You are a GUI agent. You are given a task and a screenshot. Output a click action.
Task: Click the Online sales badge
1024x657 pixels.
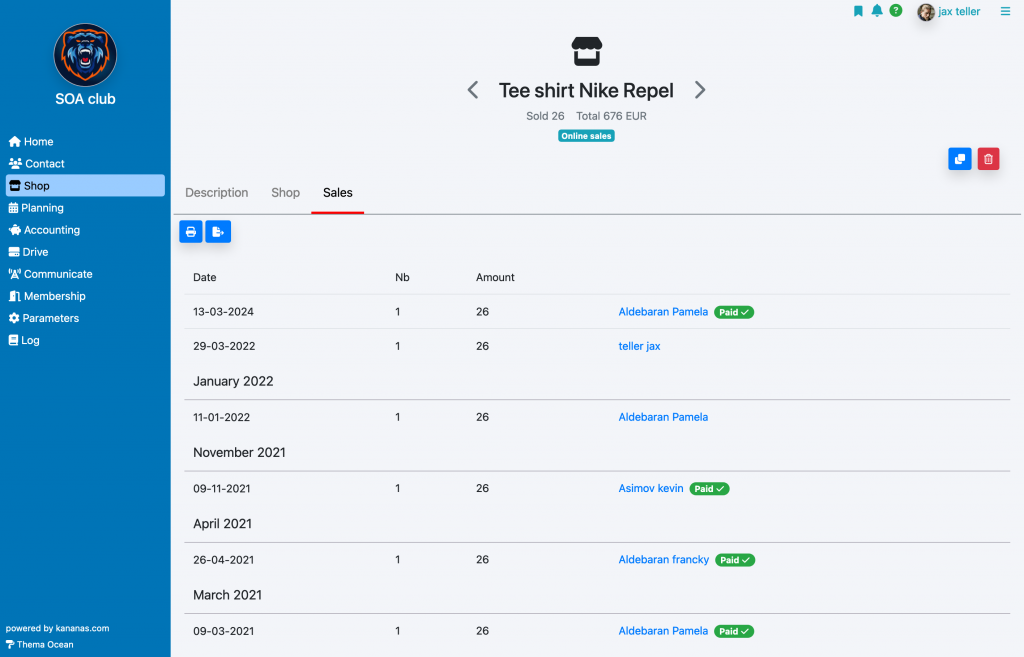click(x=586, y=136)
